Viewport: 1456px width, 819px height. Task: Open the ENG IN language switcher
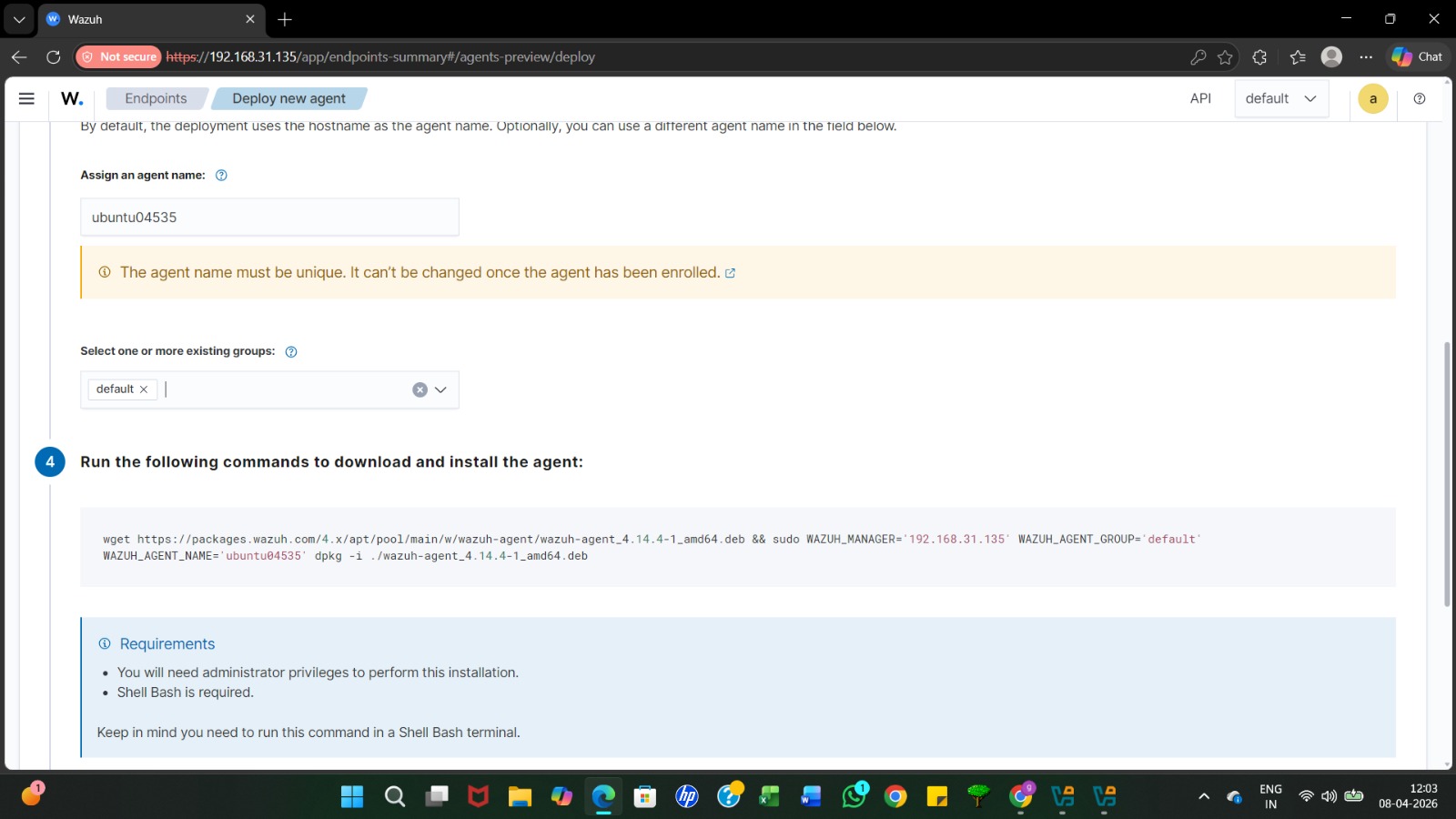point(1270,796)
